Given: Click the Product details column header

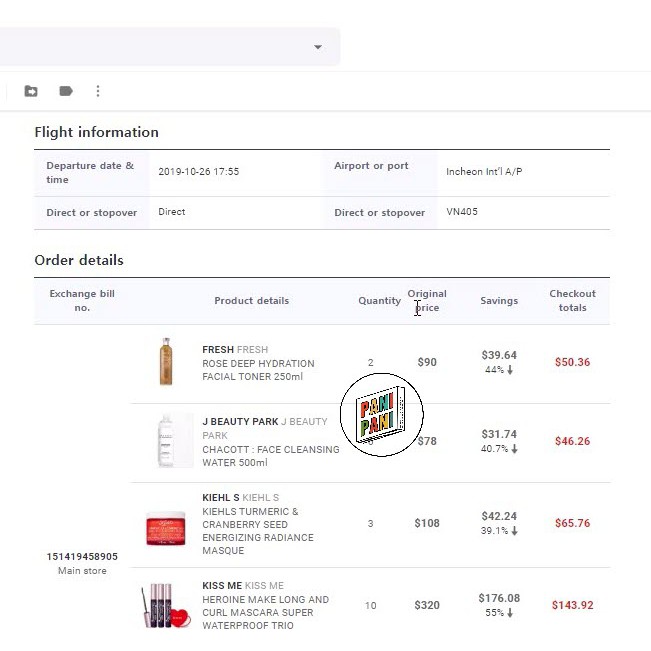Looking at the screenshot, I should [251, 301].
